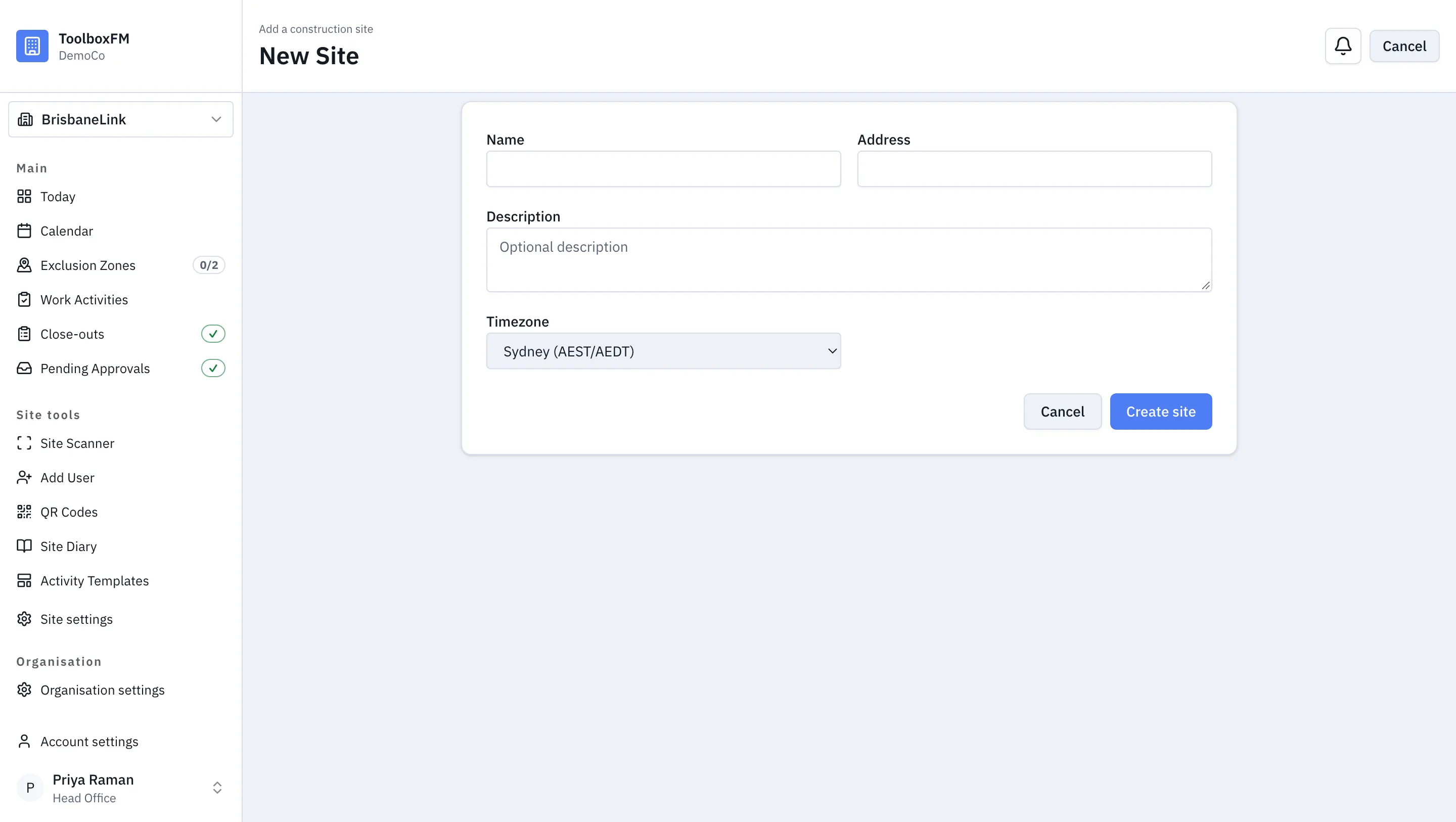Click the Exclusion Zones pin icon
Screen dimensions: 1456x822
[x=24, y=265]
